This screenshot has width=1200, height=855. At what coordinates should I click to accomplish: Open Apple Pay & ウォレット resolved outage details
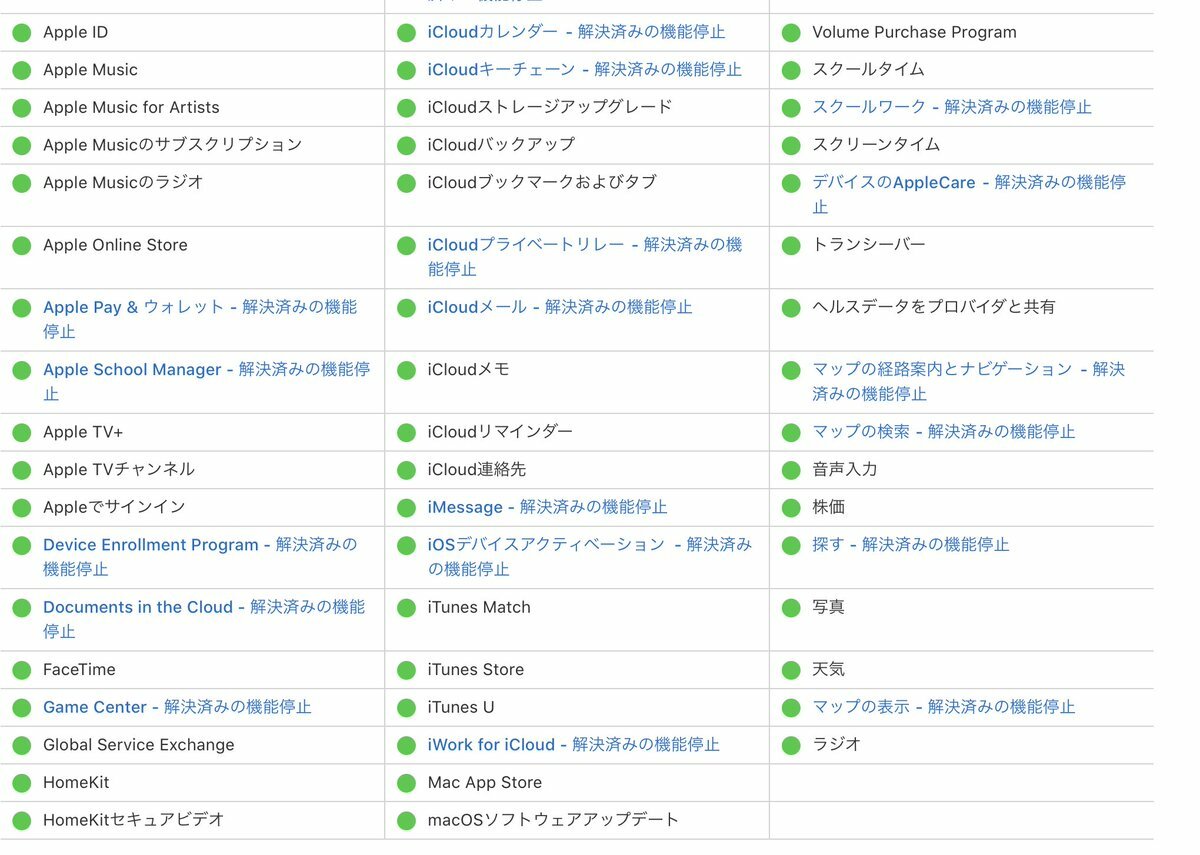[x=199, y=308]
